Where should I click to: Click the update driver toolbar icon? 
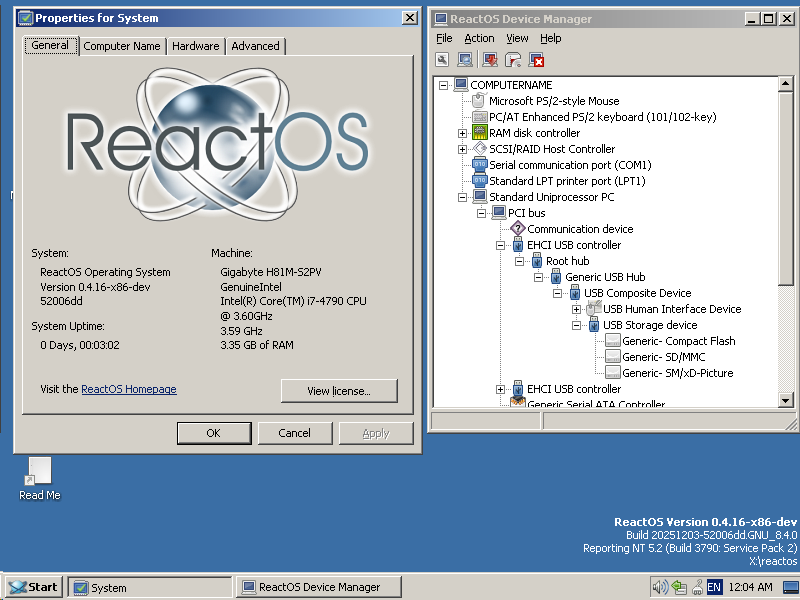(489, 60)
